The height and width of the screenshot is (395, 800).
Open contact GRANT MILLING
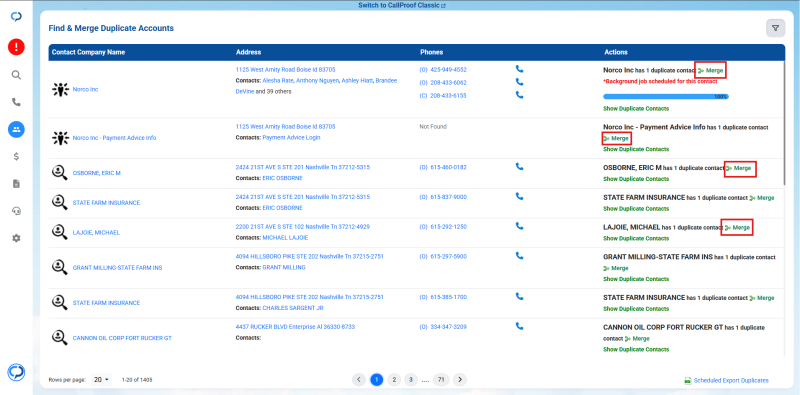click(x=284, y=267)
